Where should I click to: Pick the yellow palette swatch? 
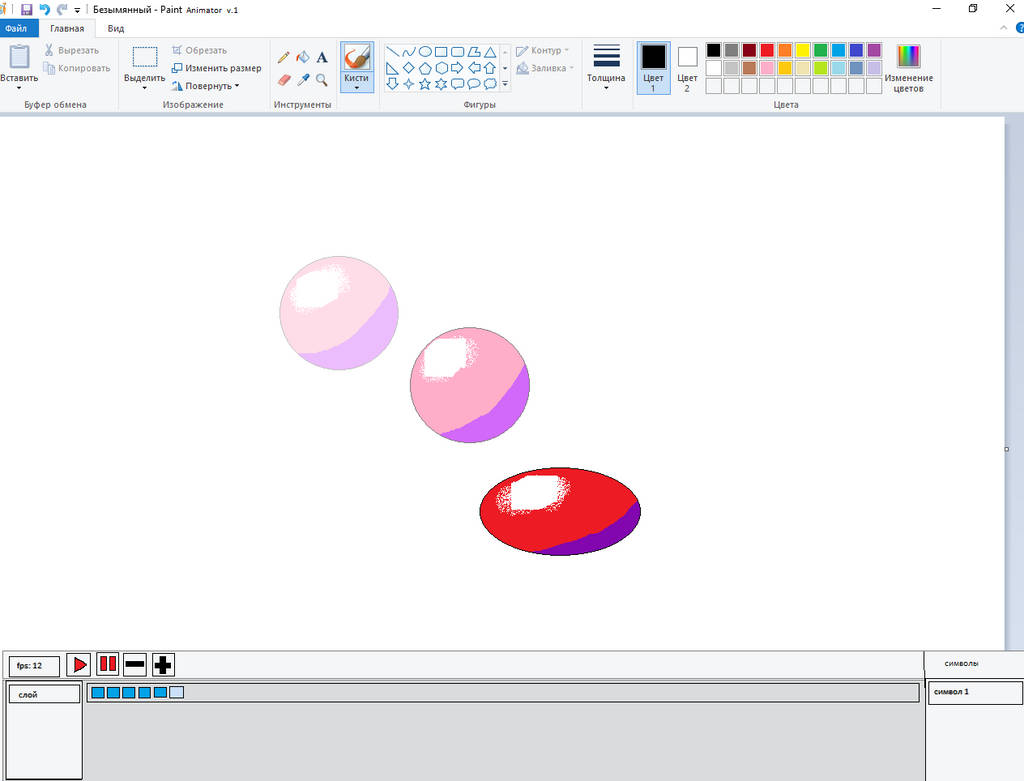click(x=803, y=50)
